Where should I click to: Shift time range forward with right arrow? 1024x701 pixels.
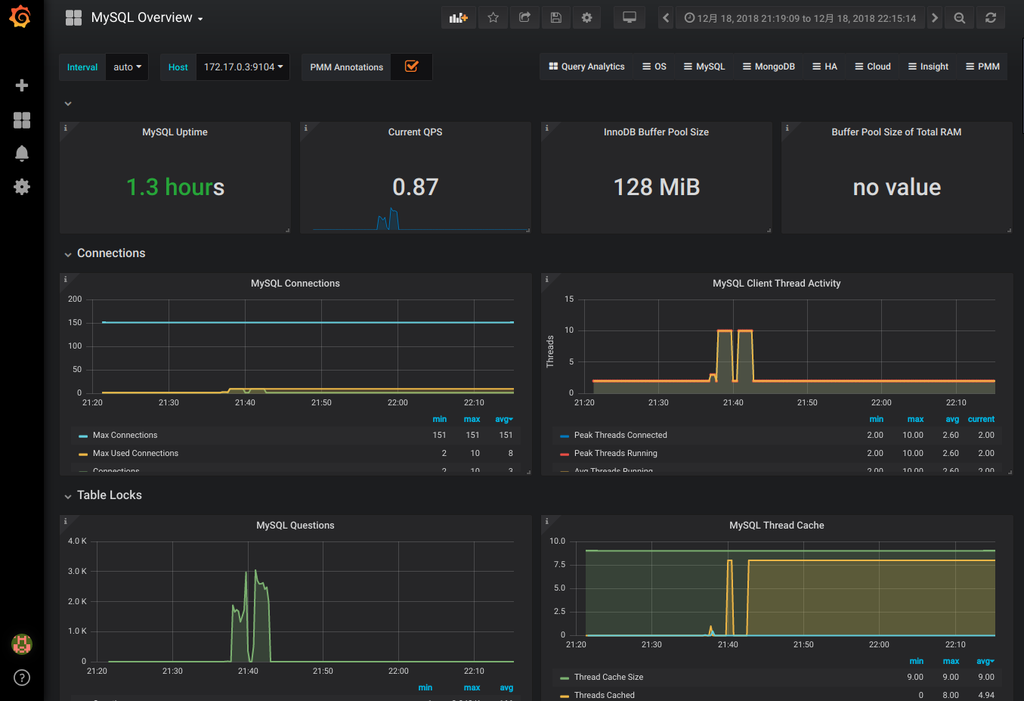click(x=935, y=18)
